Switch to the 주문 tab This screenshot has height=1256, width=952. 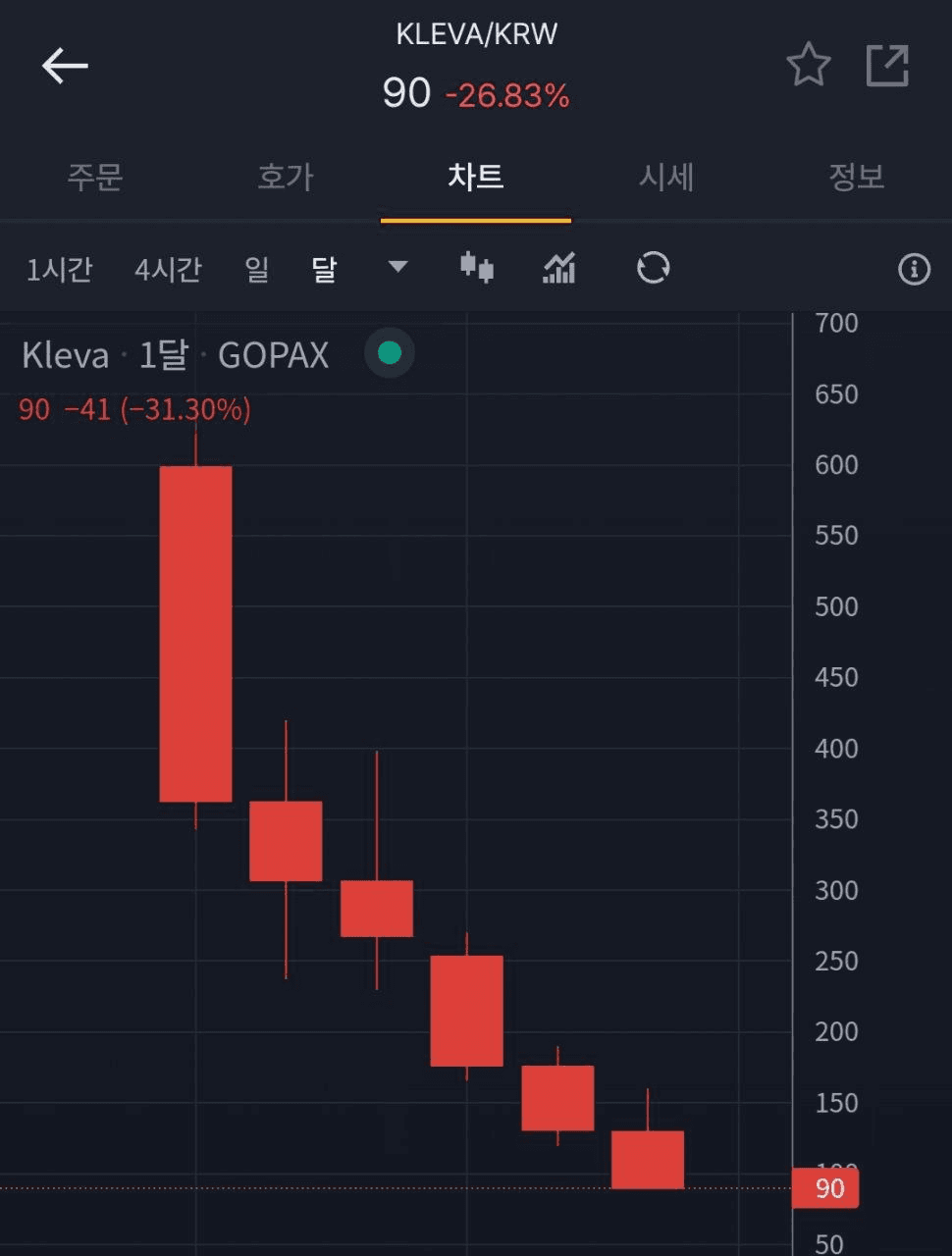(x=94, y=177)
